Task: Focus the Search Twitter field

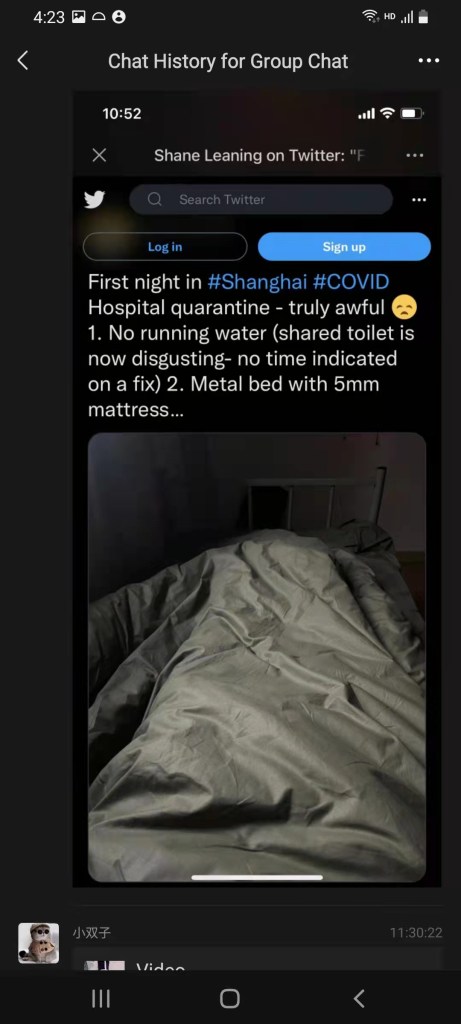Action: [x=261, y=199]
